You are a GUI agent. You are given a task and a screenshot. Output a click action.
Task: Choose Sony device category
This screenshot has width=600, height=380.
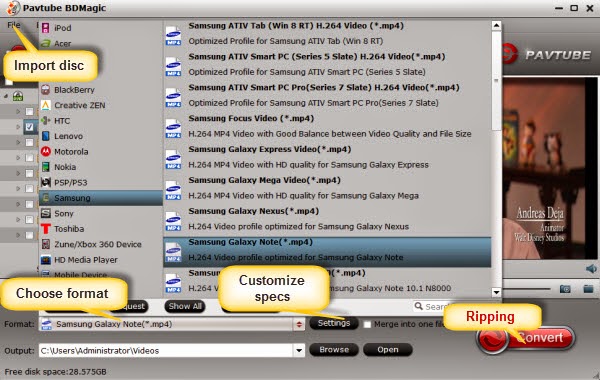point(101,214)
